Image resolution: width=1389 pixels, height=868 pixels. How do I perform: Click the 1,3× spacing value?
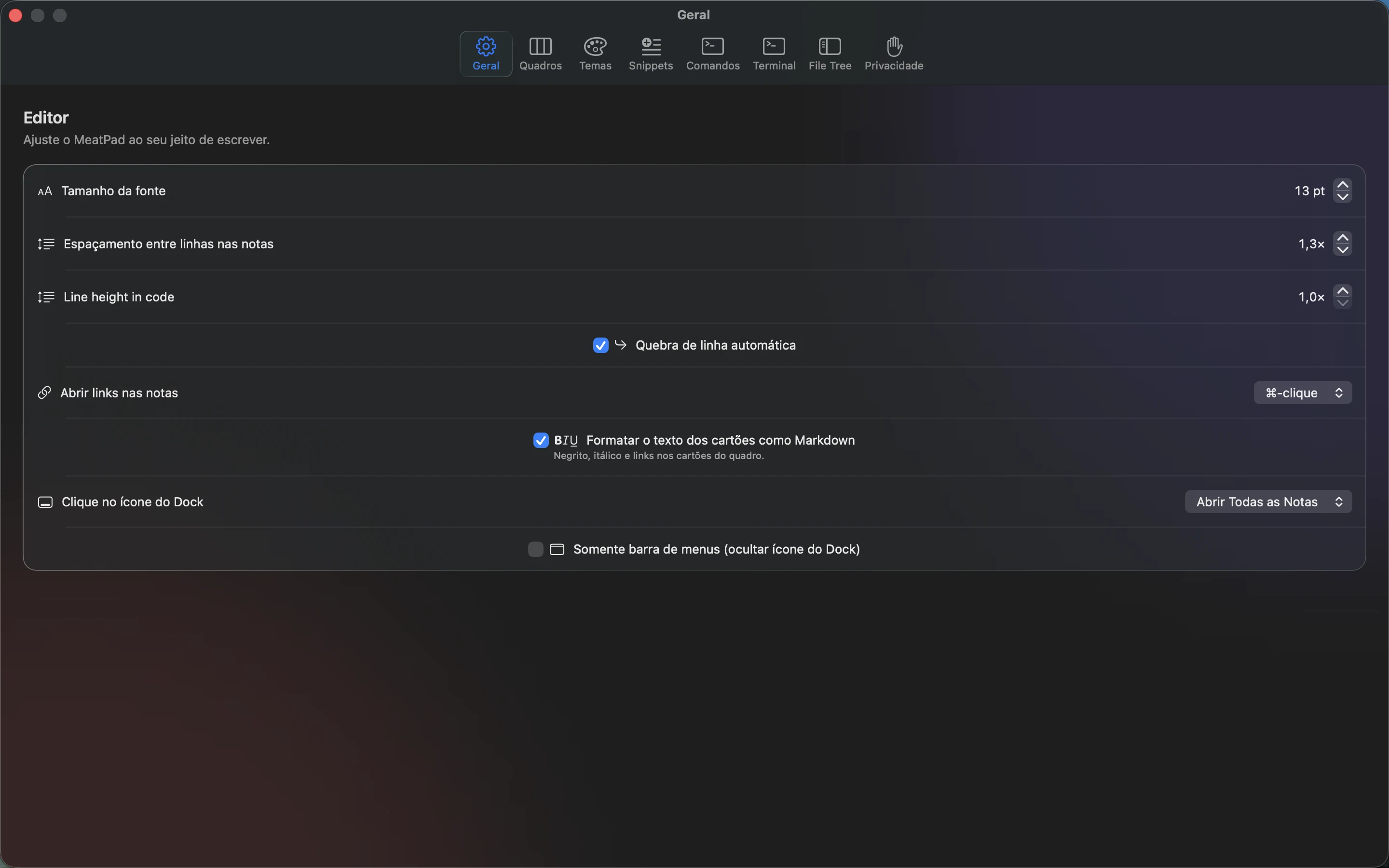(x=1311, y=244)
